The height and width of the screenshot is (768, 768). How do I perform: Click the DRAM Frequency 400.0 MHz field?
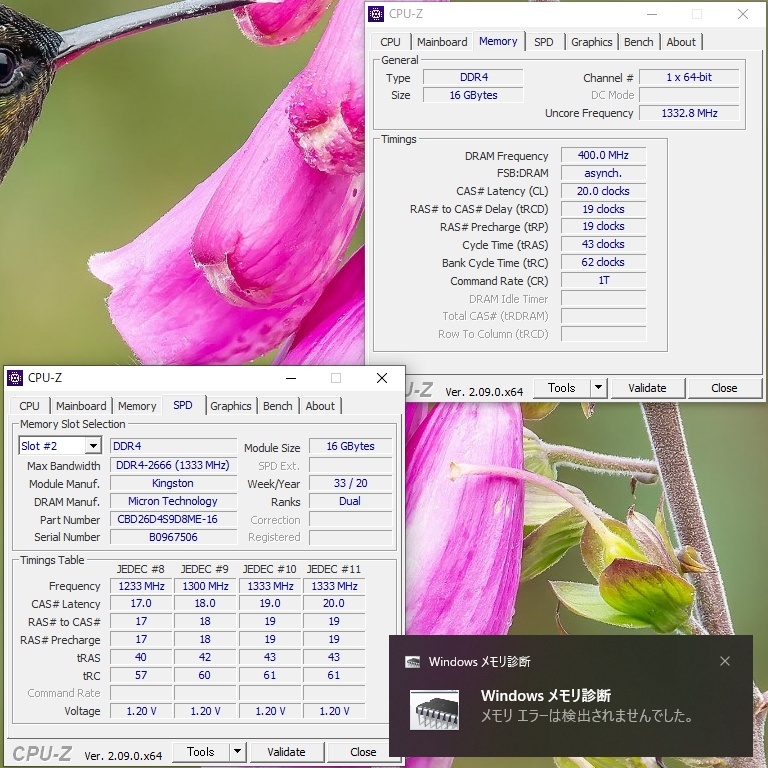point(603,156)
